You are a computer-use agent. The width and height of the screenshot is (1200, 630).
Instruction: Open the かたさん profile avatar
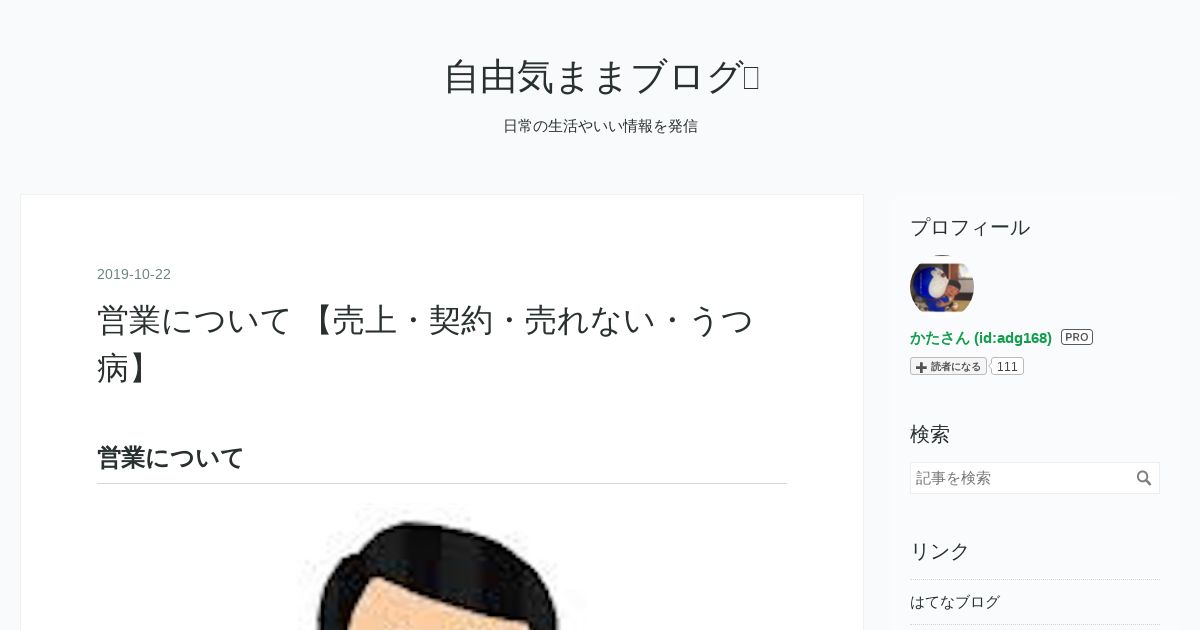pos(942,286)
